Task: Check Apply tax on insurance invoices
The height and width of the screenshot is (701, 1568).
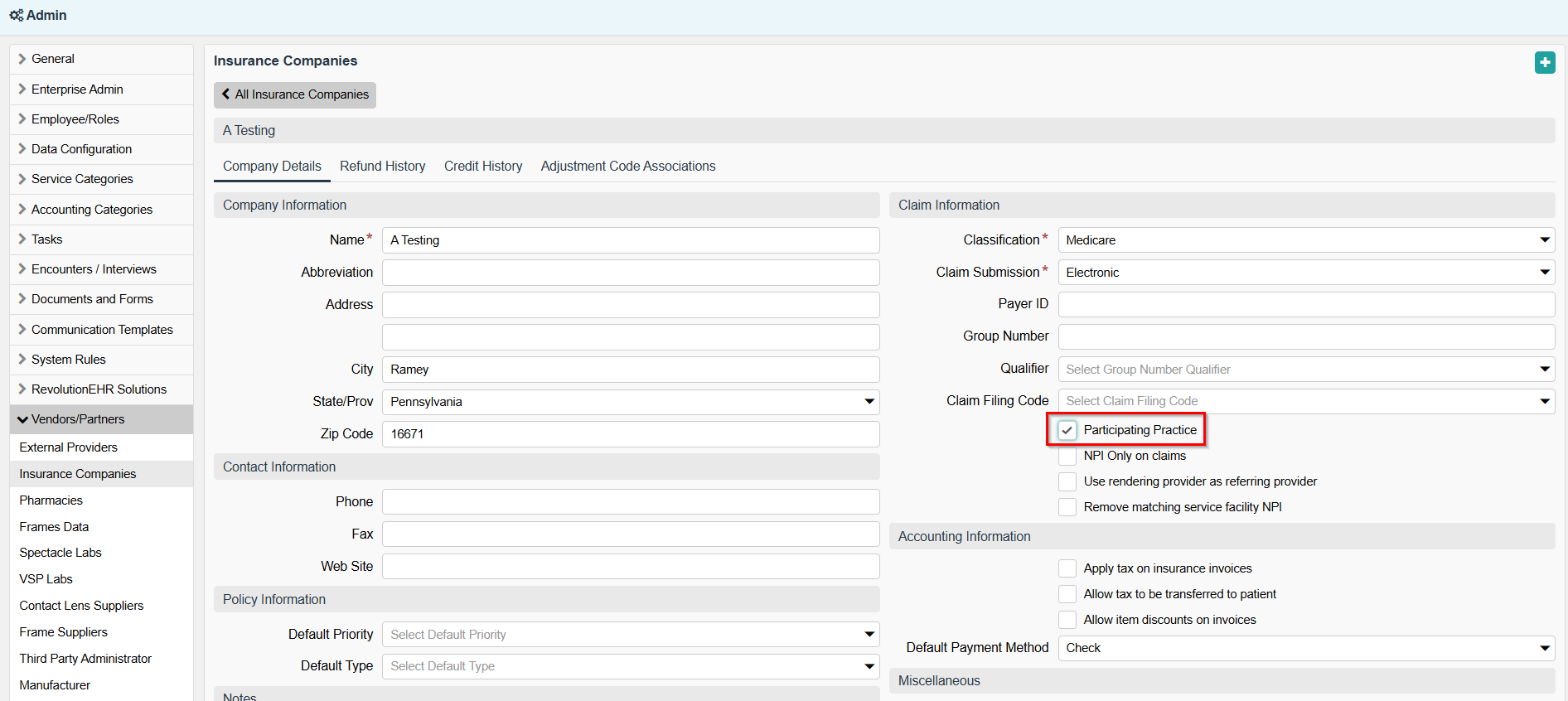Action: [1067, 568]
